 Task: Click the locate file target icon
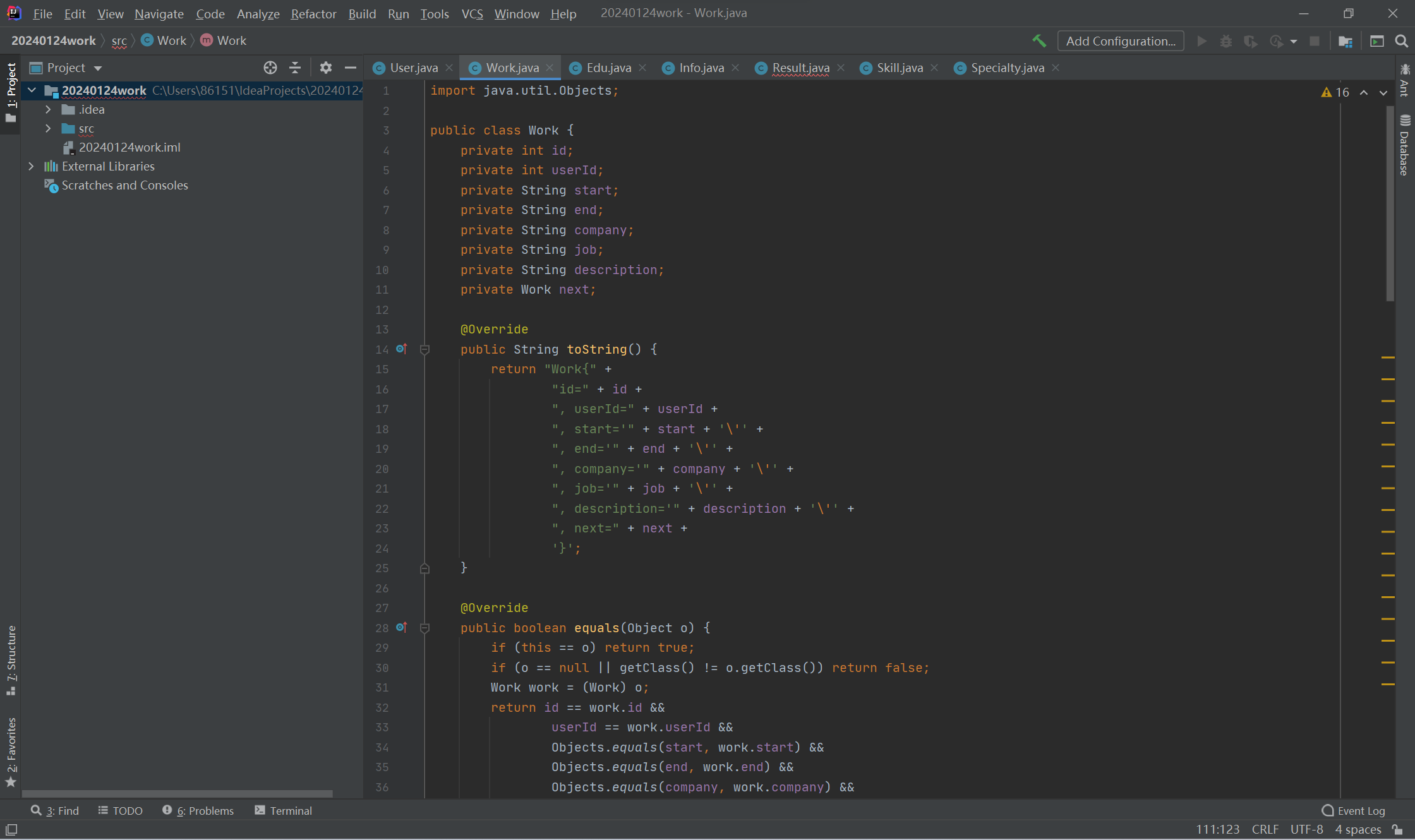tap(270, 68)
